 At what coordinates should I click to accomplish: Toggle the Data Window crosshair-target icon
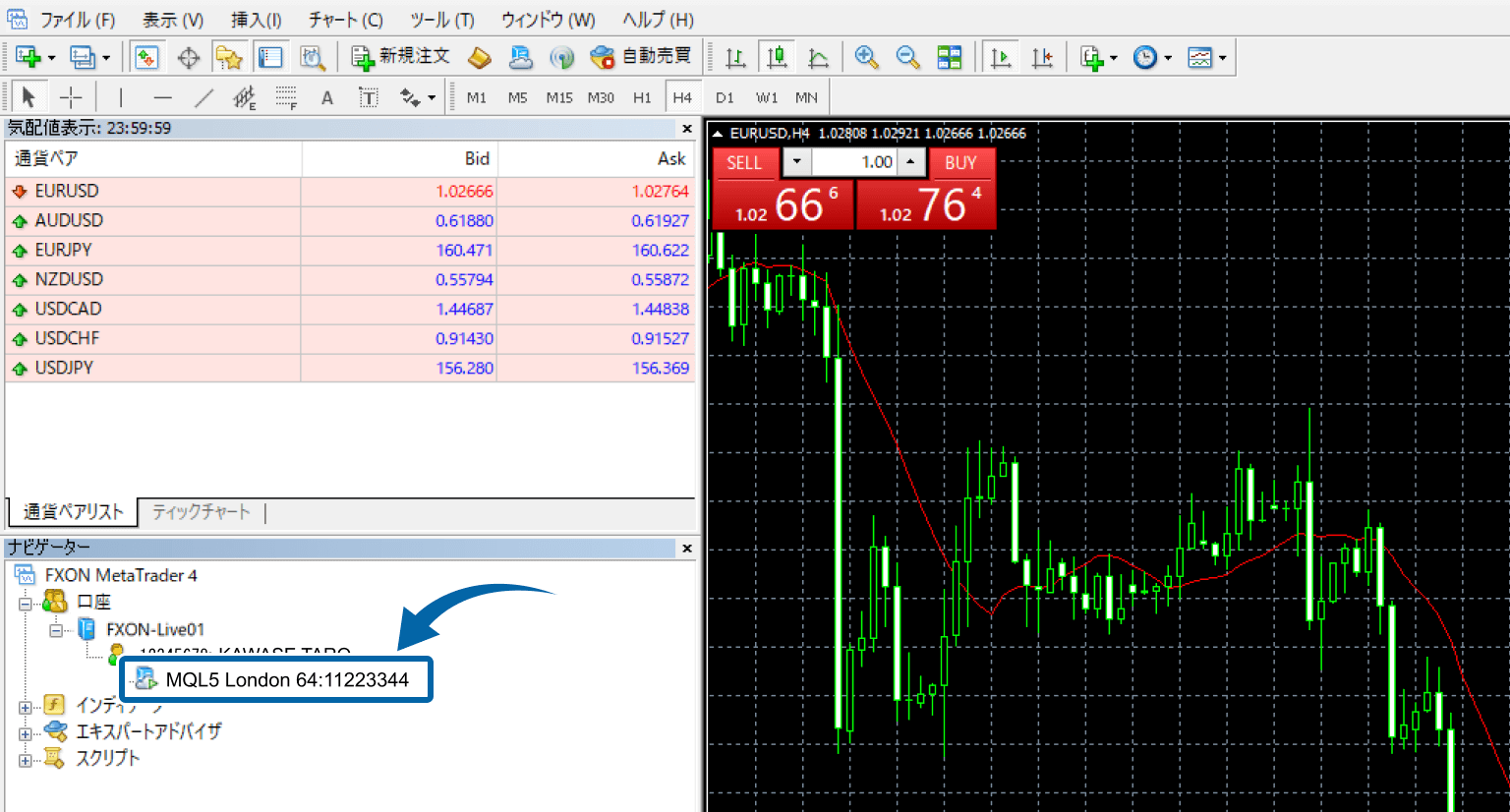[189, 58]
